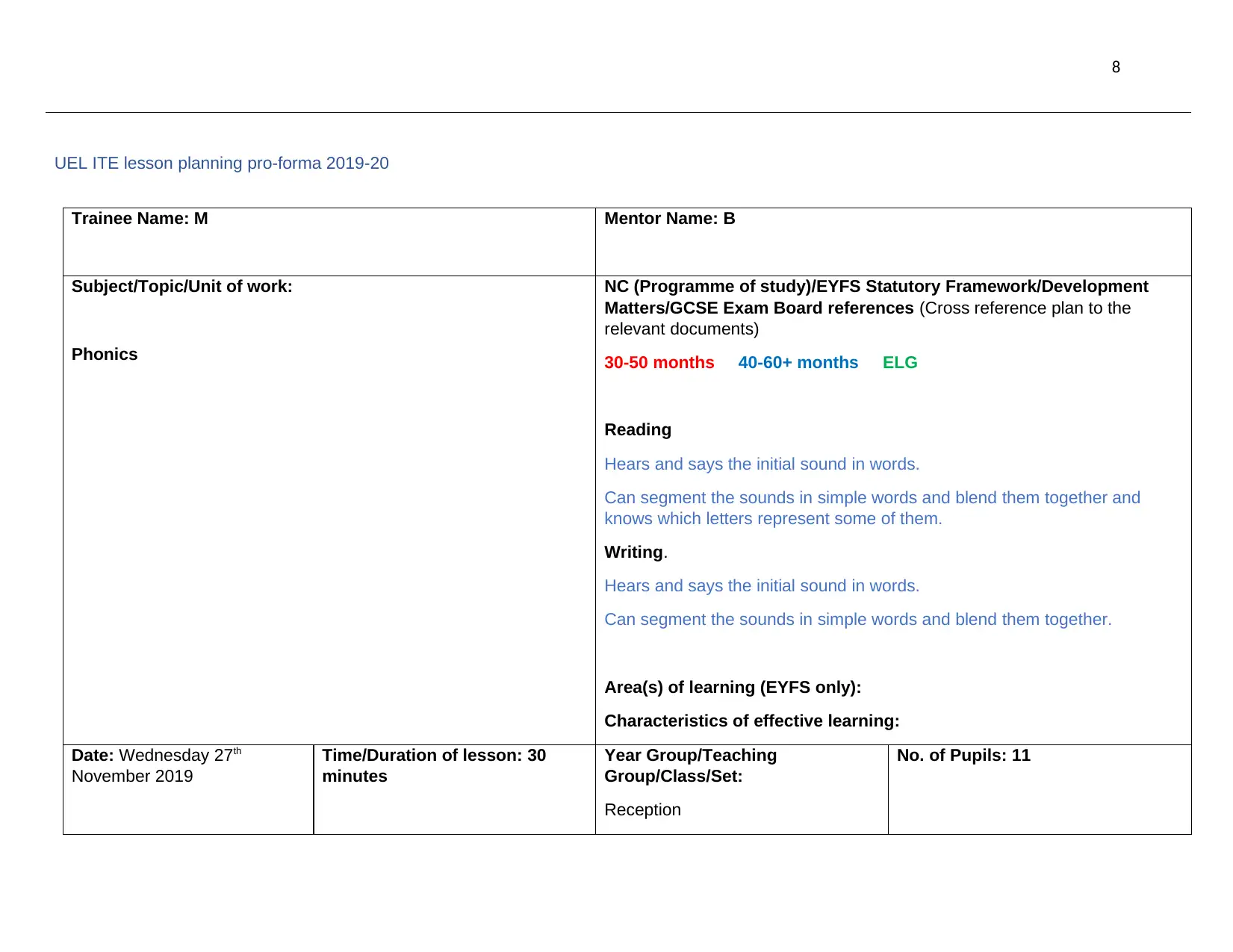This screenshot has height=952, width=1233.
Task: Click 'Area(s) of learning (EYFS only):' label
Action: (733, 688)
